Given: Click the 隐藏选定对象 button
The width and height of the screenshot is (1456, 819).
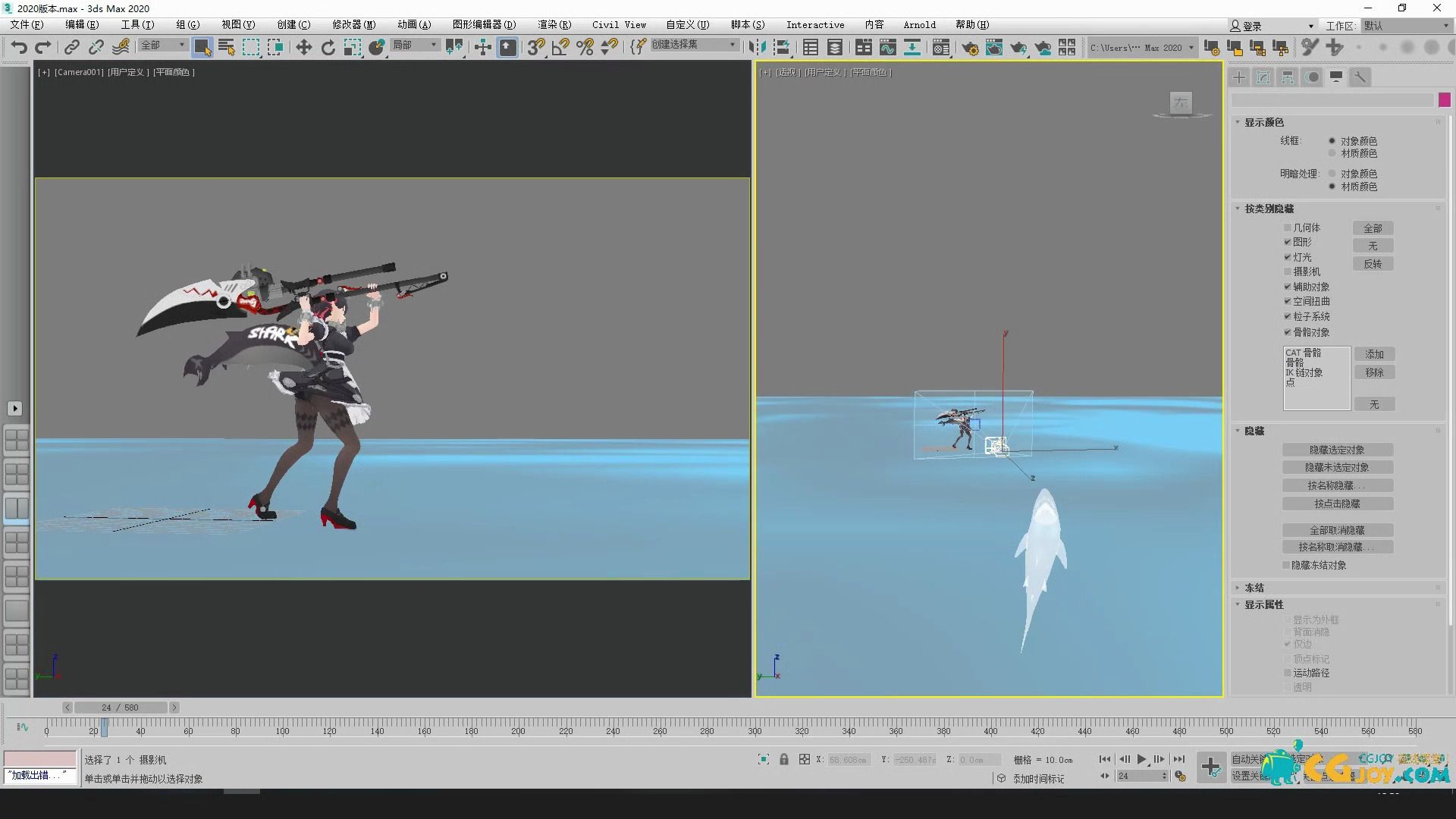Looking at the screenshot, I should (1337, 450).
